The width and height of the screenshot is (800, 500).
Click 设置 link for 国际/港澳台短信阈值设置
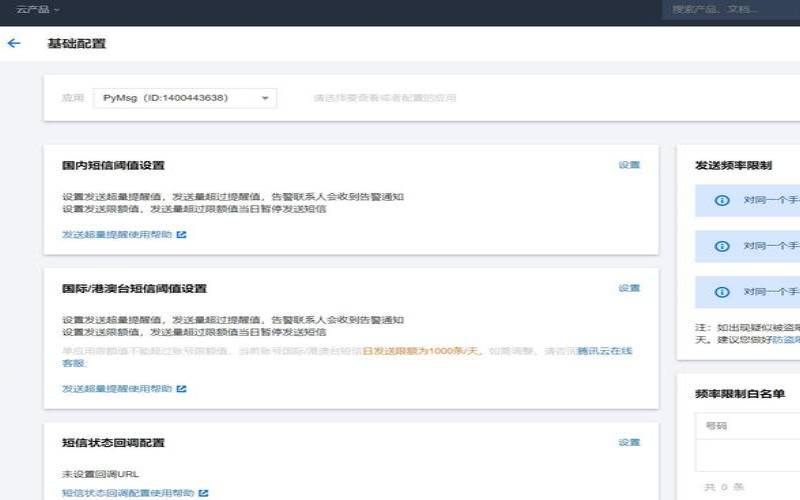tap(629, 288)
